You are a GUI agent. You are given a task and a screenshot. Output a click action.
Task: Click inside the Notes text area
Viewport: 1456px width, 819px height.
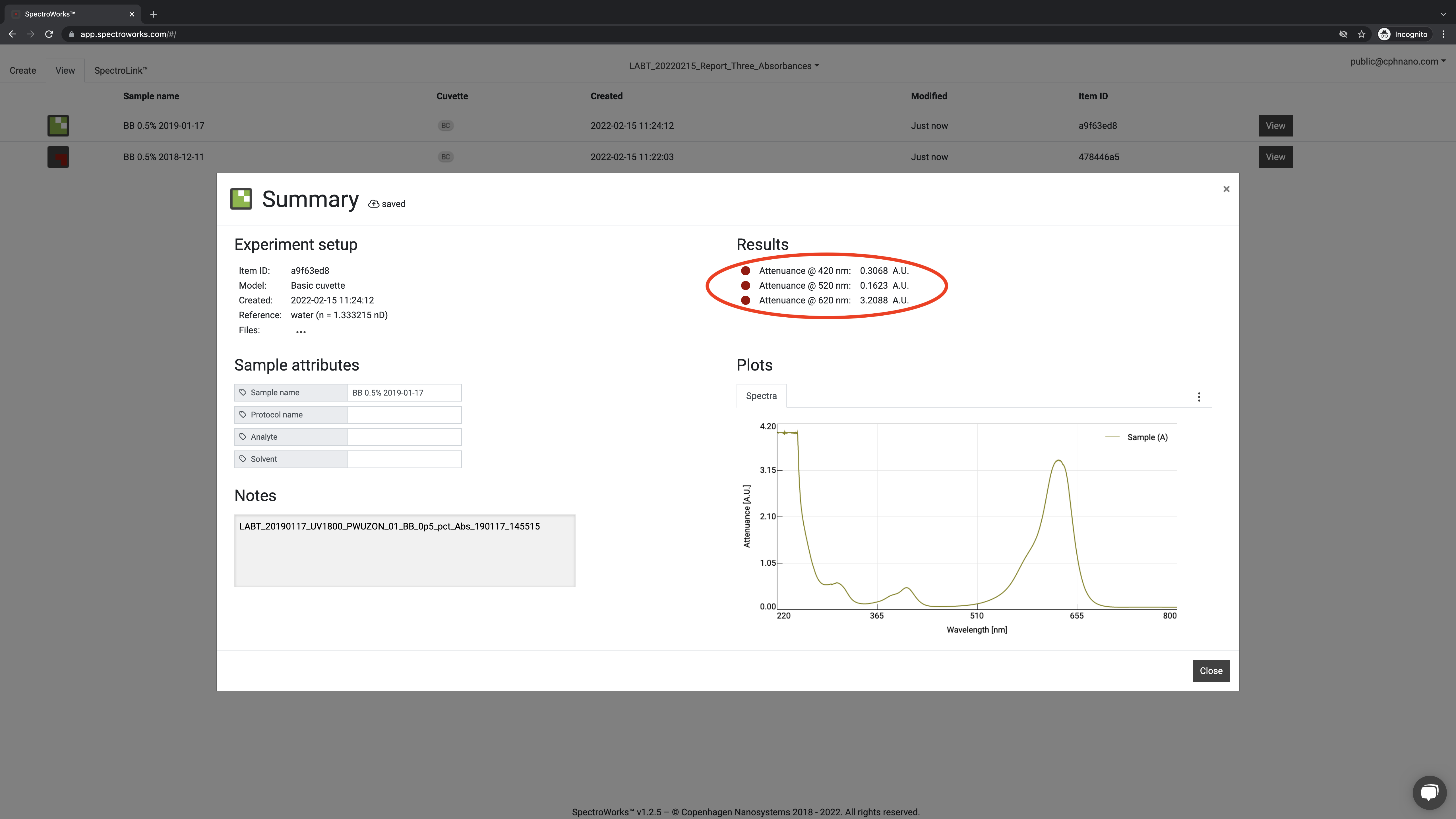coord(405,551)
